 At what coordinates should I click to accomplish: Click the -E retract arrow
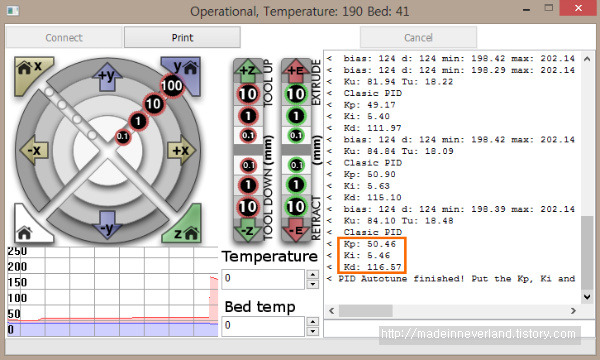(296, 230)
